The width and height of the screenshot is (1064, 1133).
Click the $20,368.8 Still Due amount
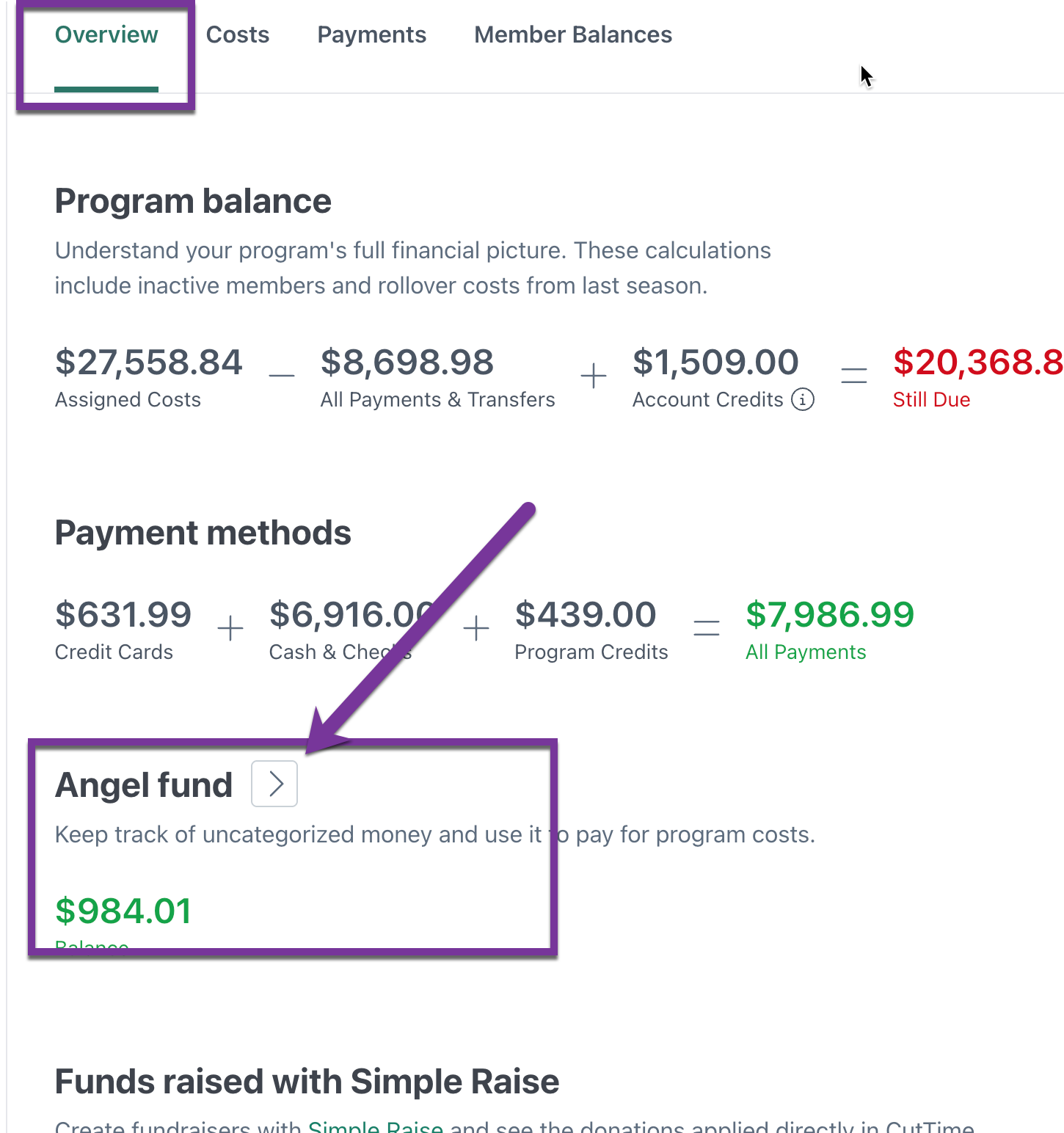(x=977, y=363)
